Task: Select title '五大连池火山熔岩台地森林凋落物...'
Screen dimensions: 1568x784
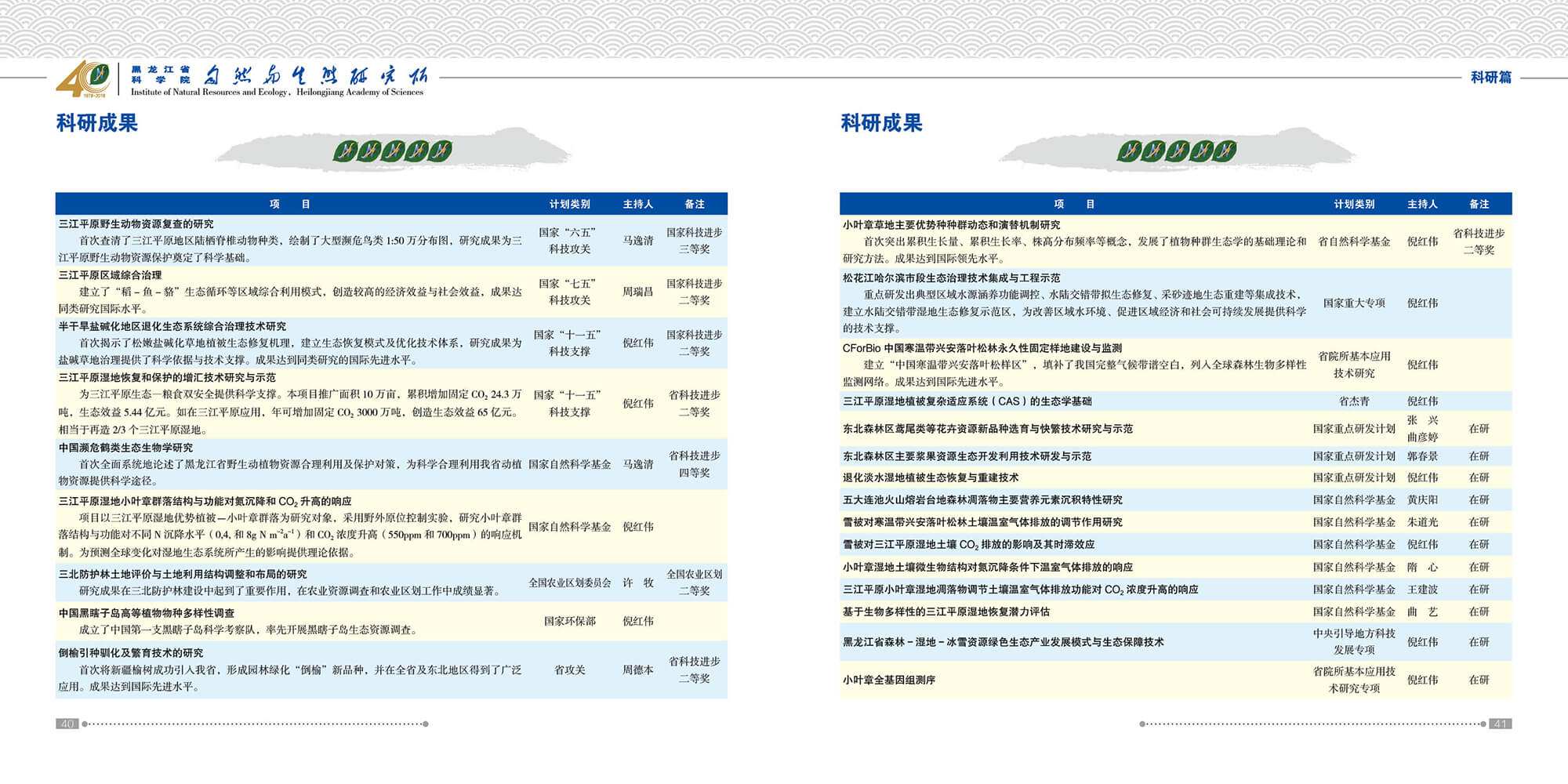Action: (982, 499)
